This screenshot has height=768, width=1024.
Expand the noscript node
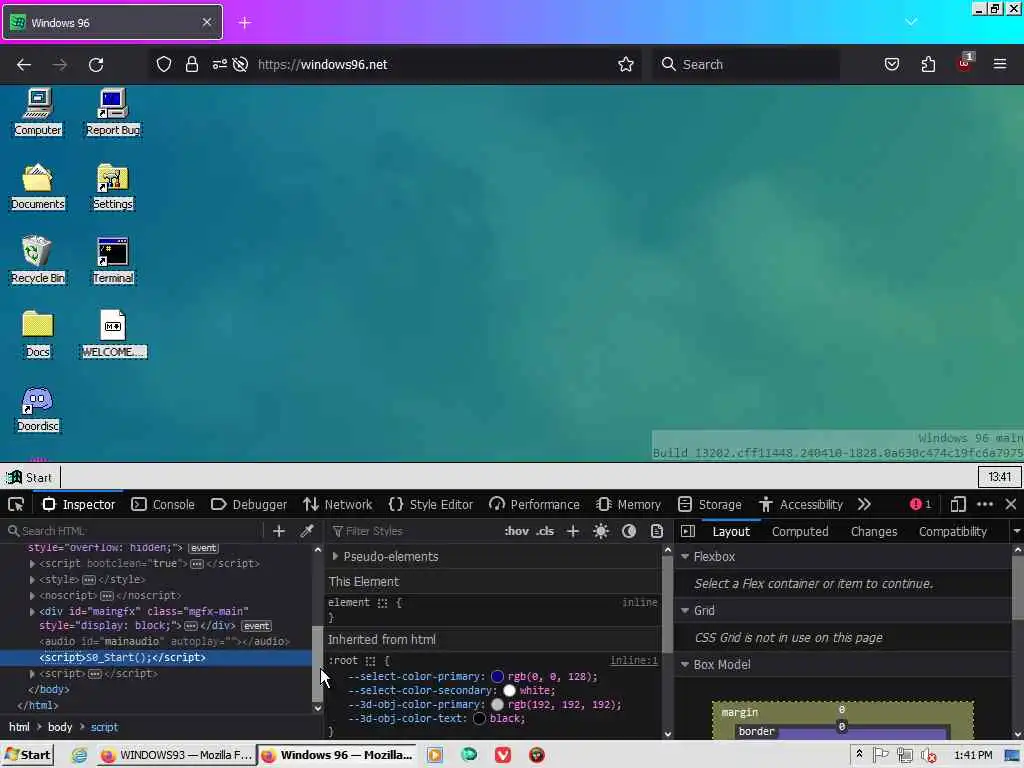32,596
